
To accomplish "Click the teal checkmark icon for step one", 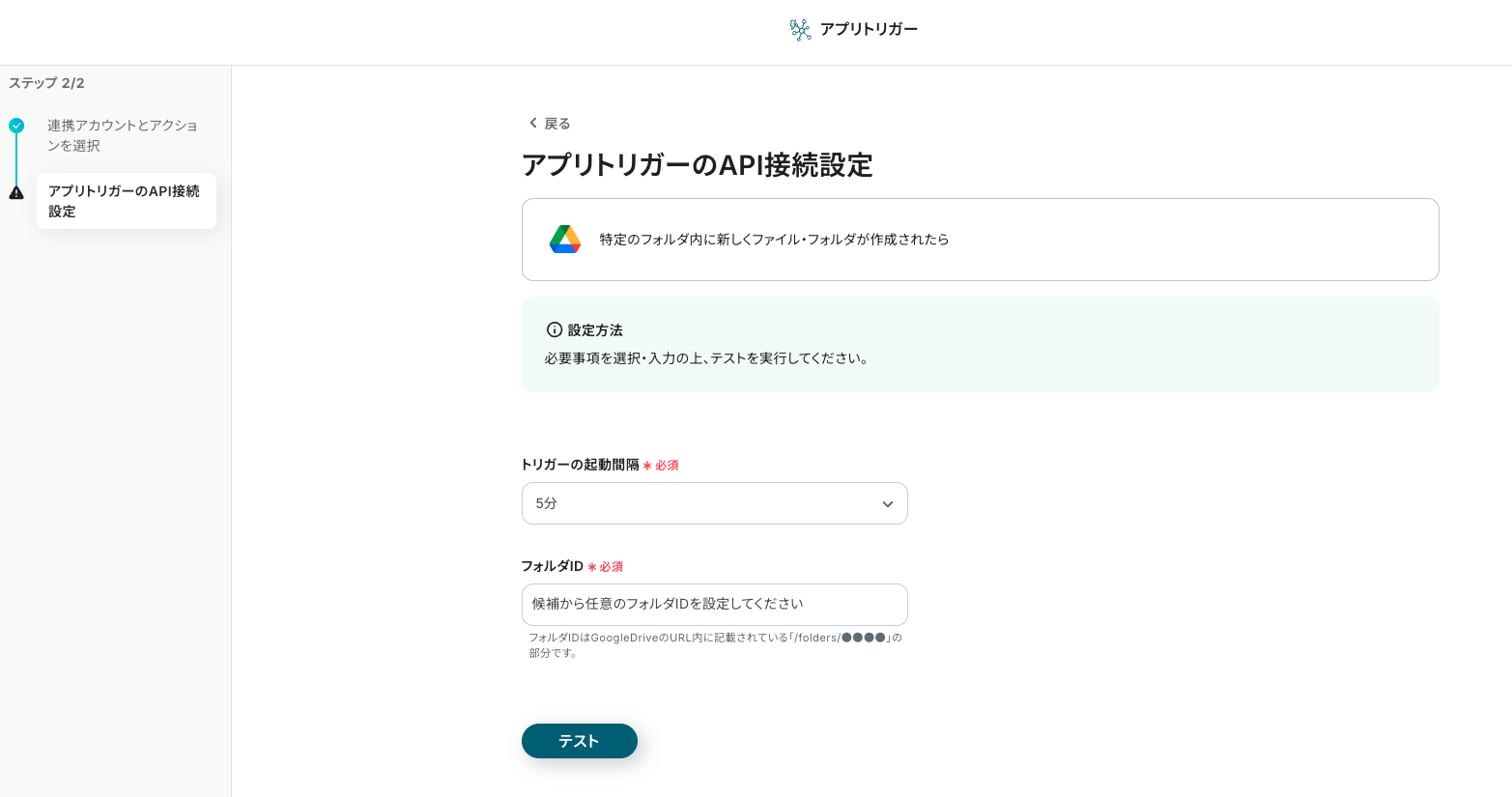I will click(x=16, y=126).
